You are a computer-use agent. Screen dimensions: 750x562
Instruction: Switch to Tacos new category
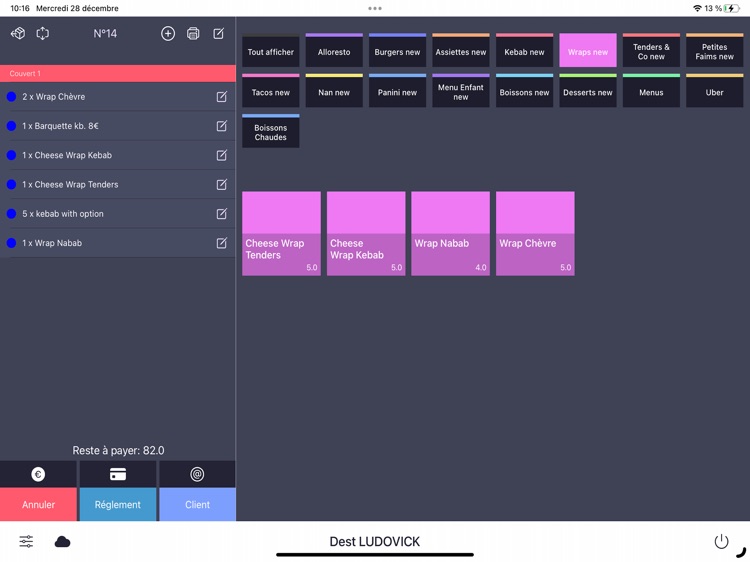point(271,90)
